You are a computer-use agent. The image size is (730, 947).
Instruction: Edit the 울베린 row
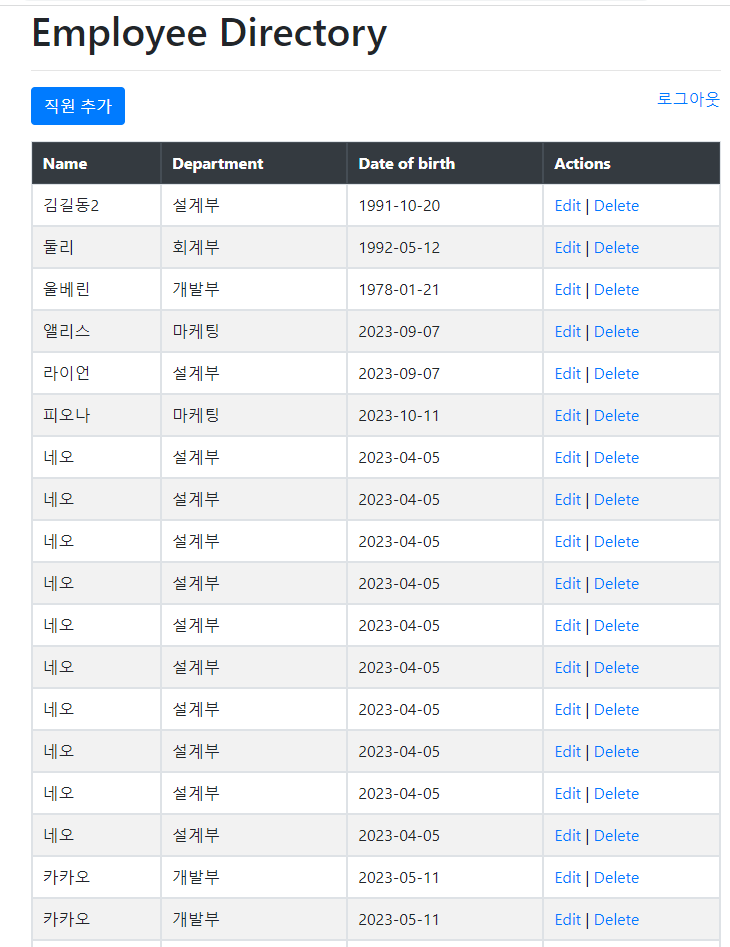point(568,290)
